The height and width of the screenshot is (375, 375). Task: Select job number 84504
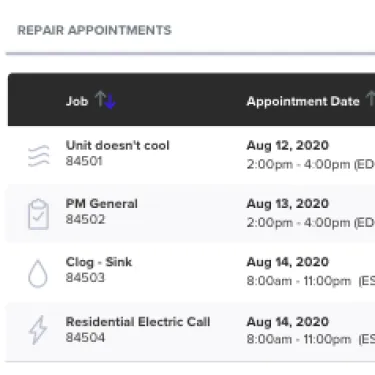(85, 338)
